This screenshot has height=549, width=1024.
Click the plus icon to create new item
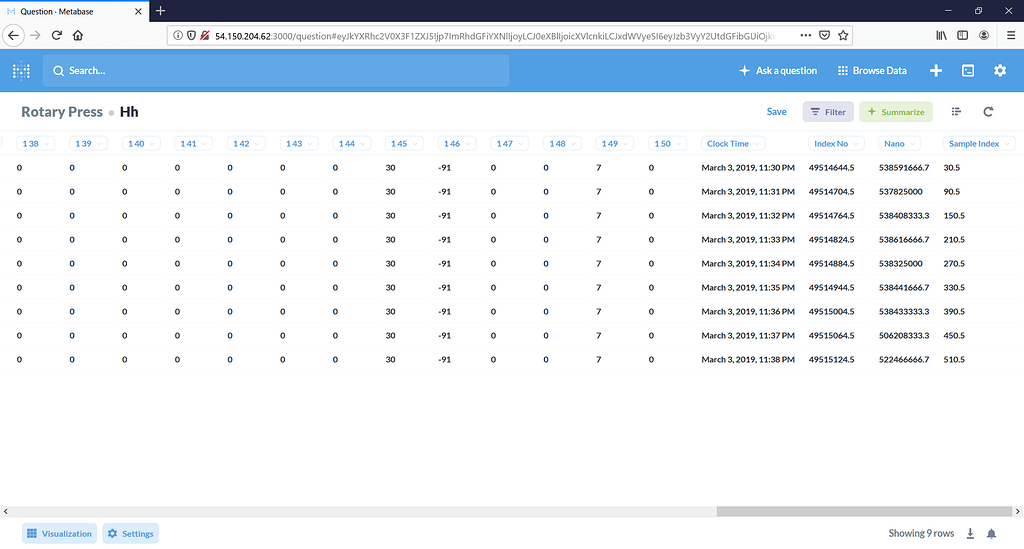[936, 71]
